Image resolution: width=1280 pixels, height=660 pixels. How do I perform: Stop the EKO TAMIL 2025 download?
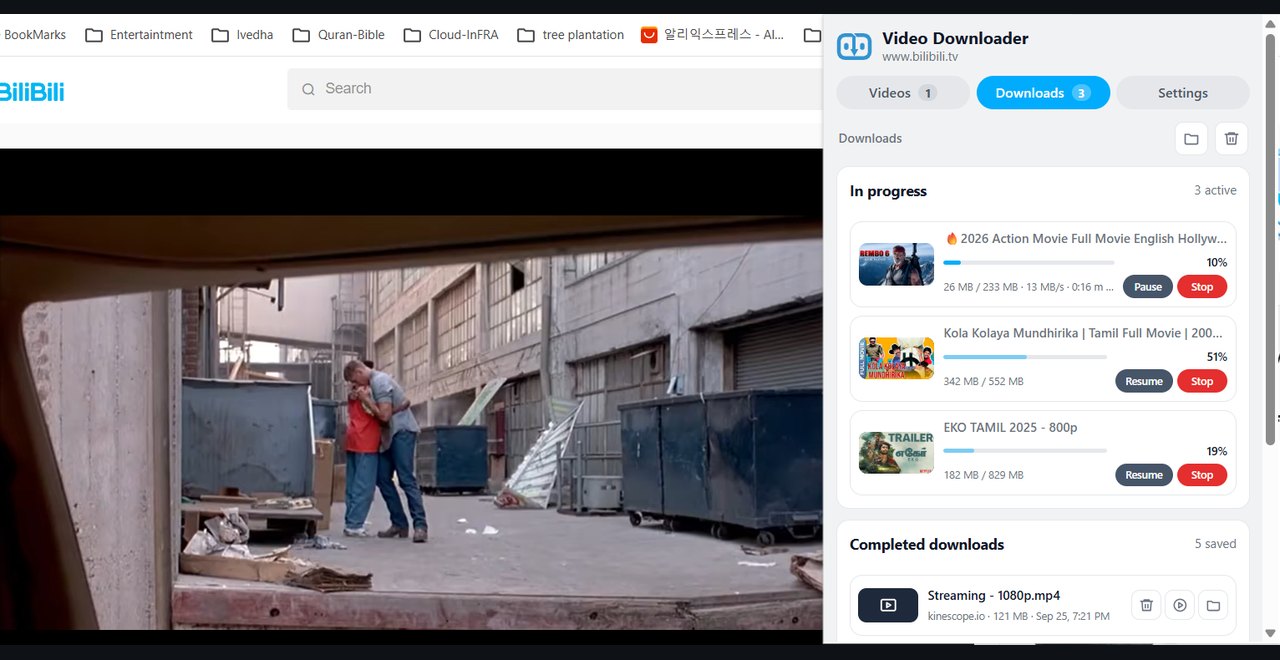point(1202,475)
